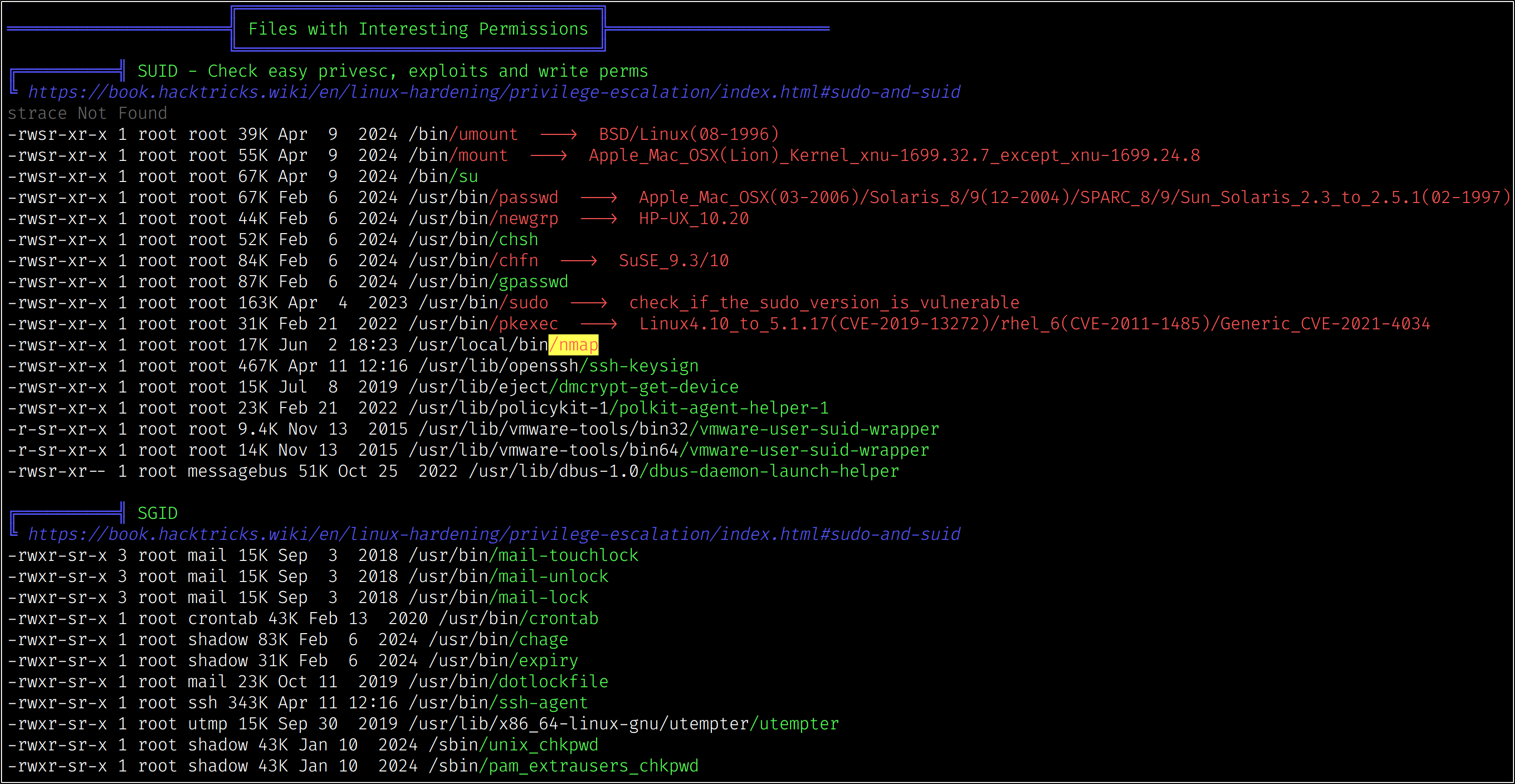
Task: Click the 'strace Not Found' line
Action: (x=87, y=113)
